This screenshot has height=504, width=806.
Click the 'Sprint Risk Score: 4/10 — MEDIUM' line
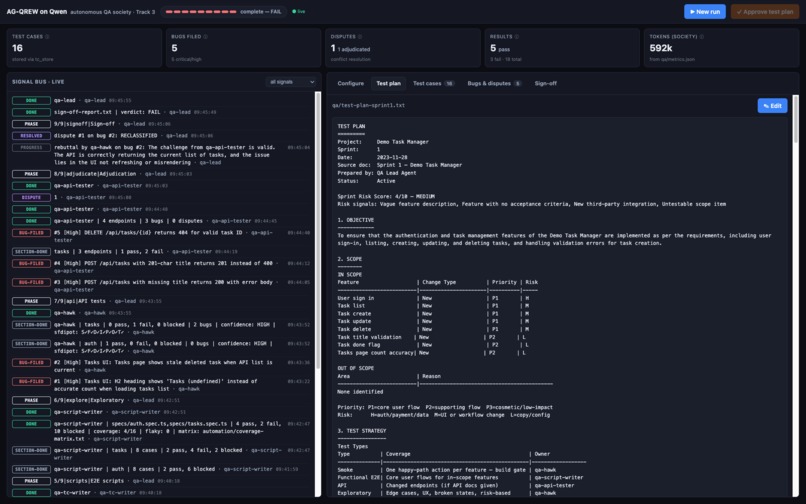click(386, 196)
